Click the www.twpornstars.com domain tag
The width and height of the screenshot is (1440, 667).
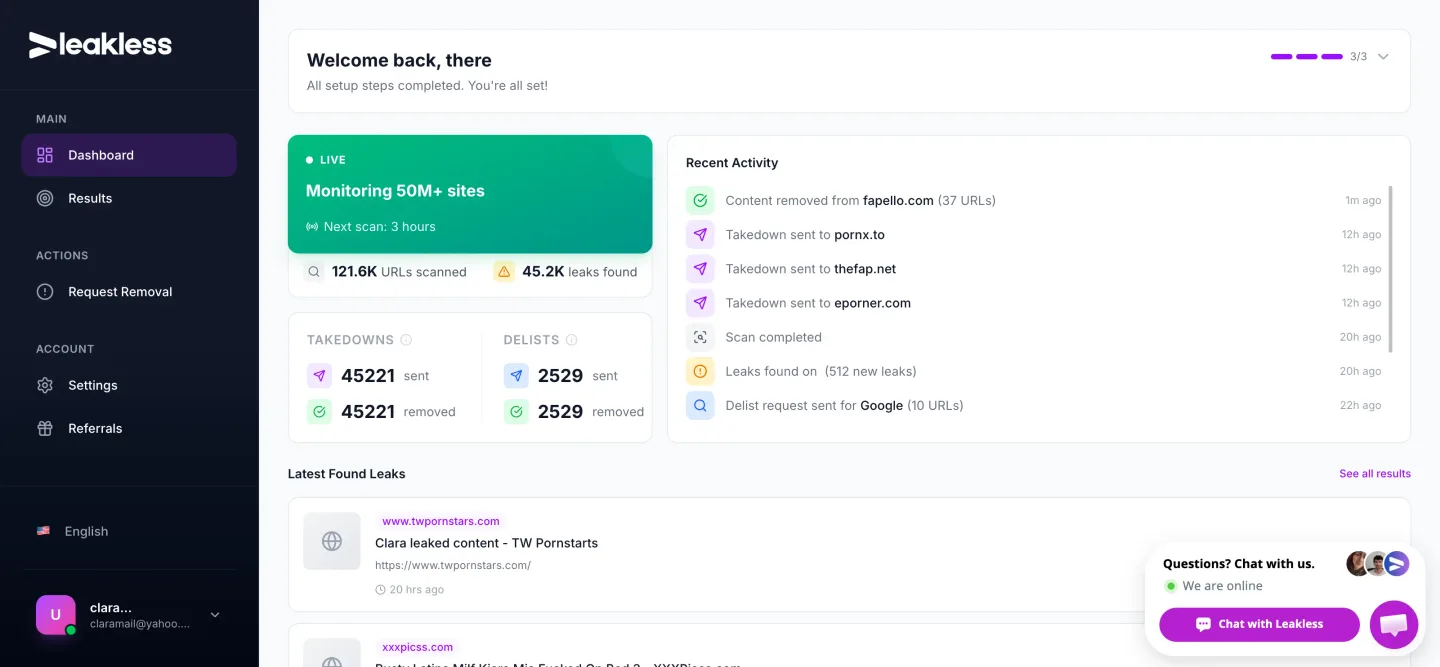tap(440, 521)
